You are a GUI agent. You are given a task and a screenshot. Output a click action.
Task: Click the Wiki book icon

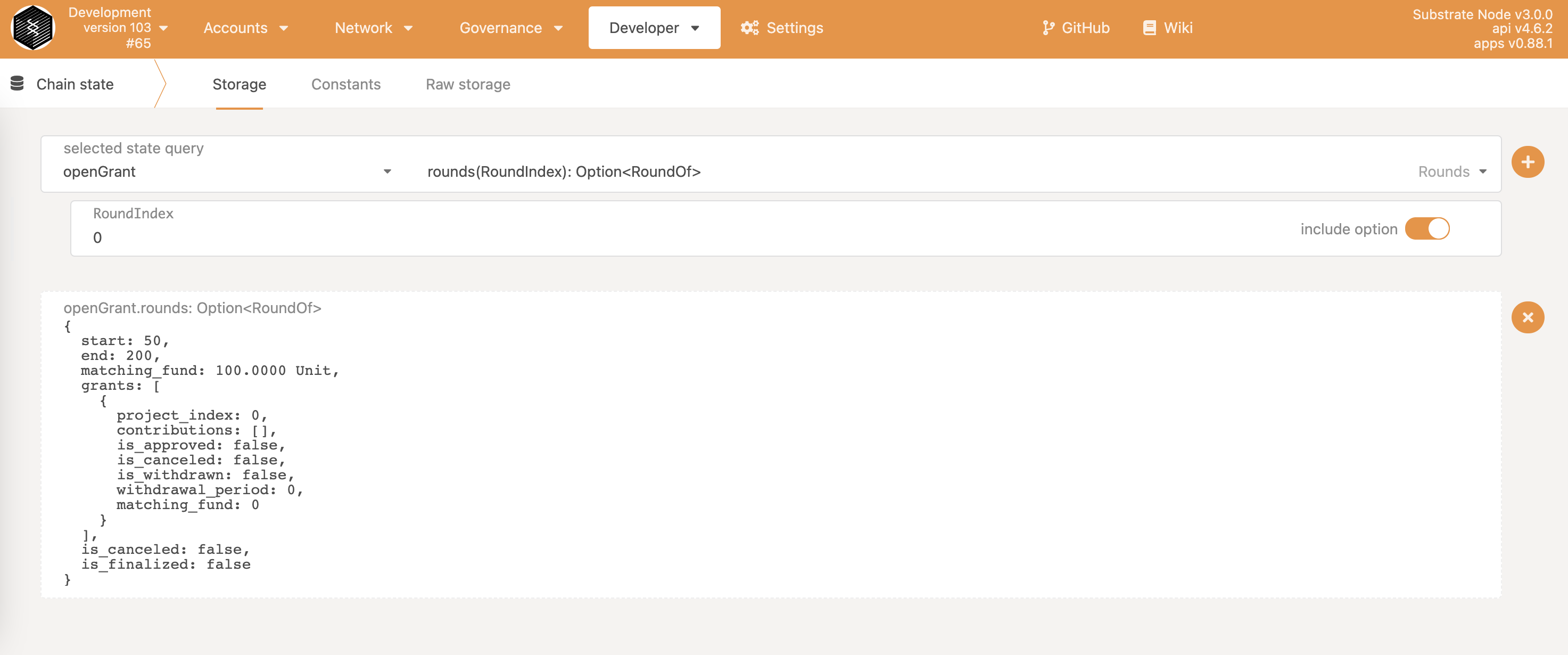[1149, 28]
